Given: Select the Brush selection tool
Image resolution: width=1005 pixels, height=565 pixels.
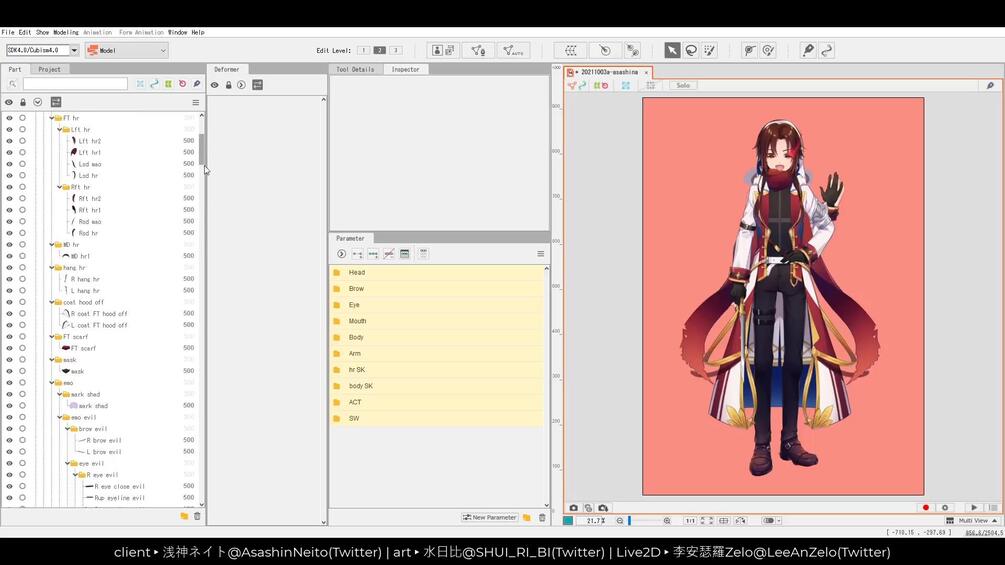Looking at the screenshot, I should (x=710, y=50).
